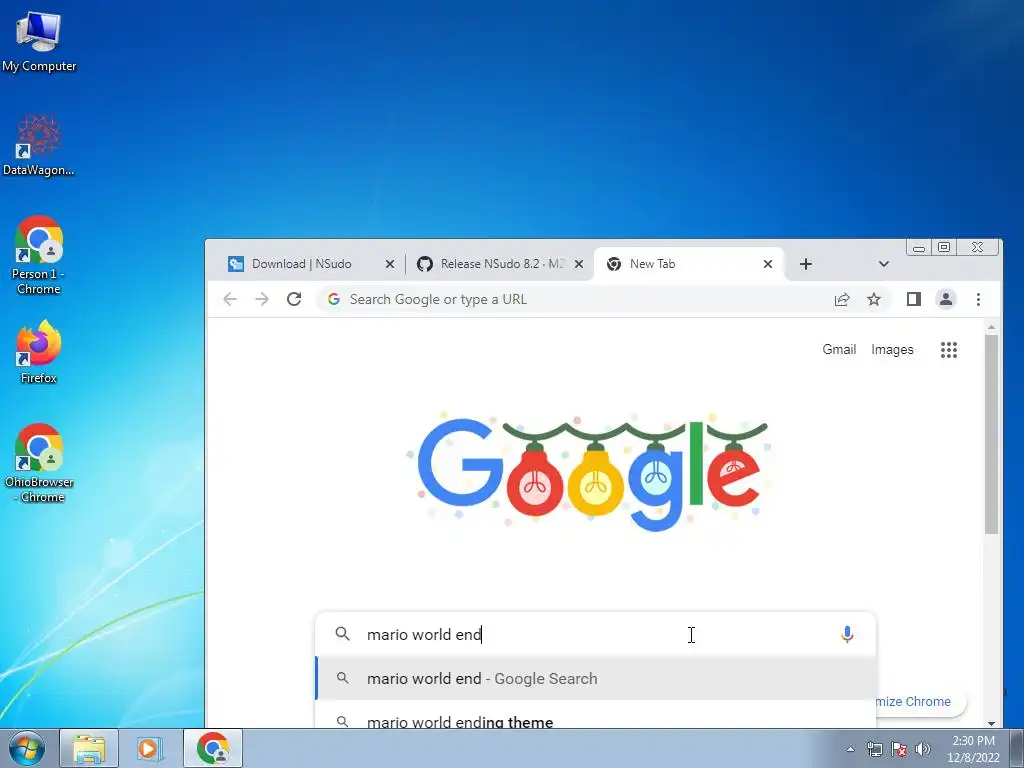The image size is (1024, 768).
Task: Open OhioBrowser - Chrome desktop shortcut
Action: (x=39, y=462)
